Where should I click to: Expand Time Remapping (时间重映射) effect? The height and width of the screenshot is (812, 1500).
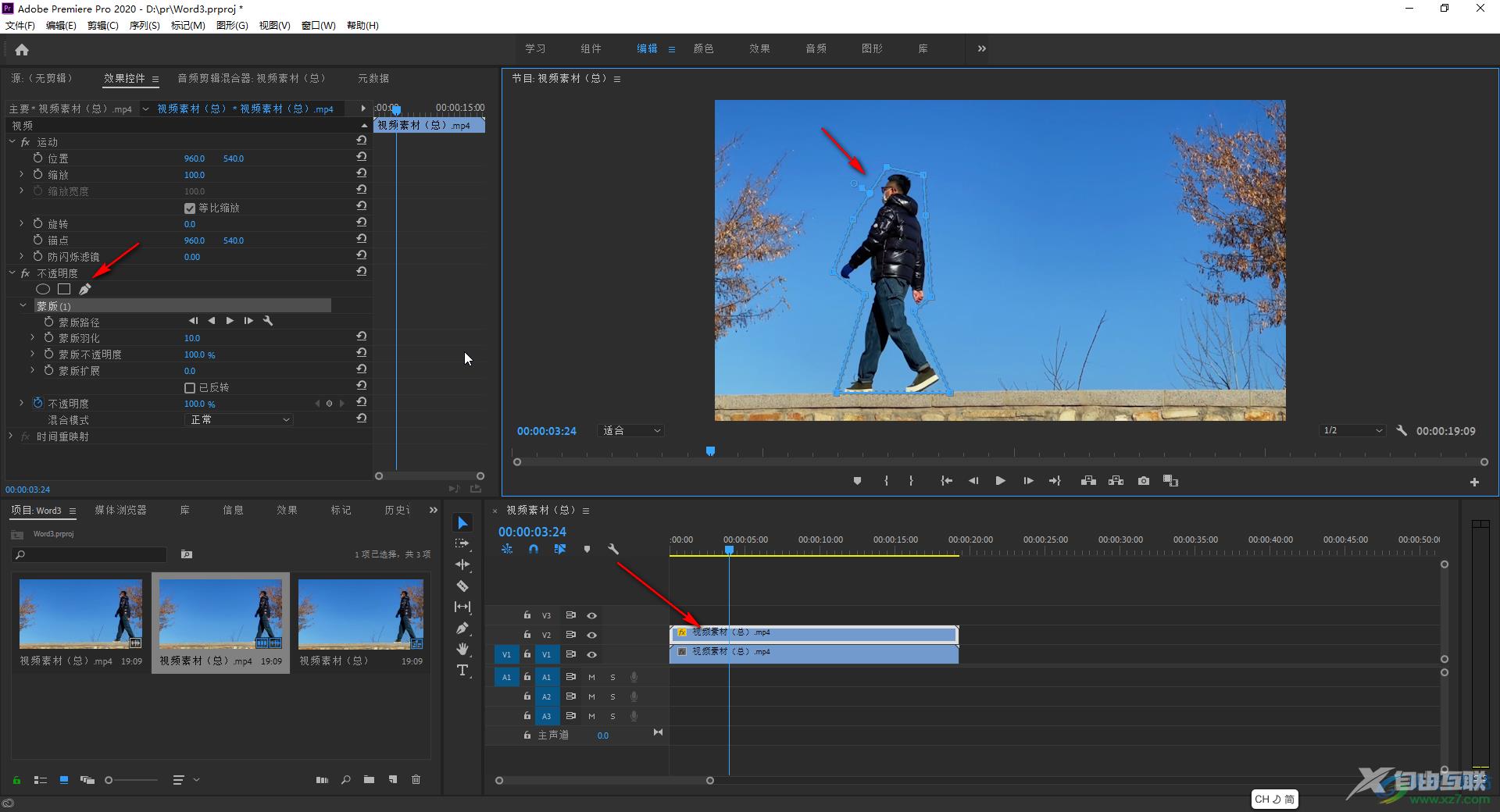point(11,436)
